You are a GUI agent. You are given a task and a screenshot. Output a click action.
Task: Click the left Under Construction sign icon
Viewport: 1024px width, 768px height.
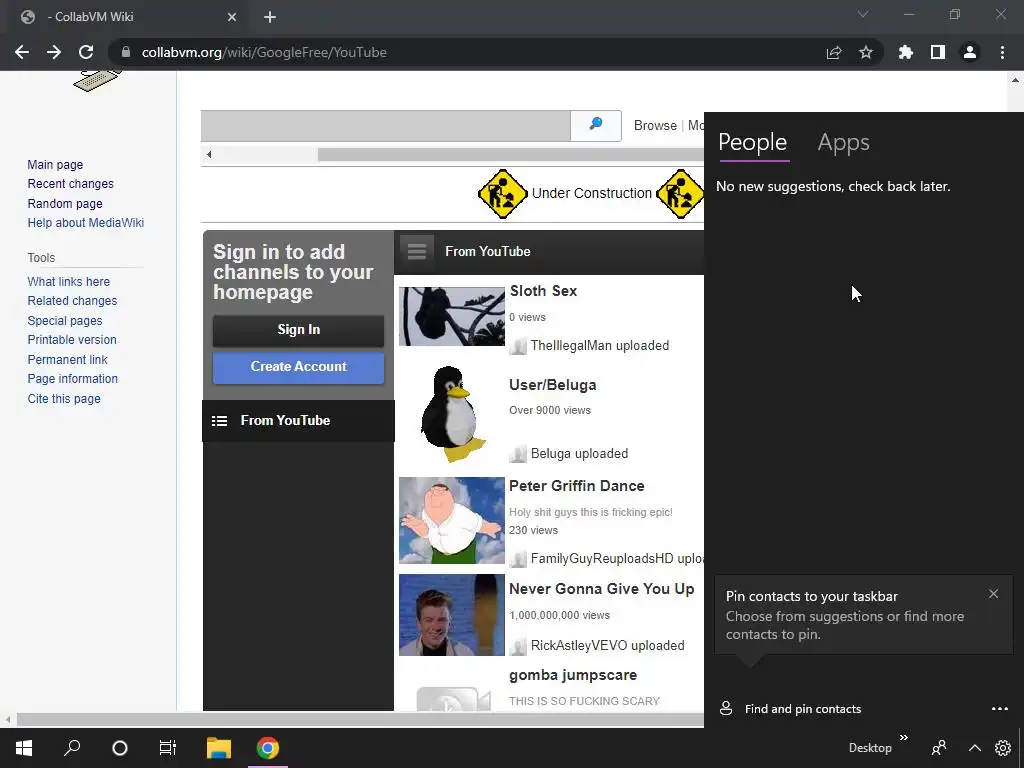click(x=502, y=194)
